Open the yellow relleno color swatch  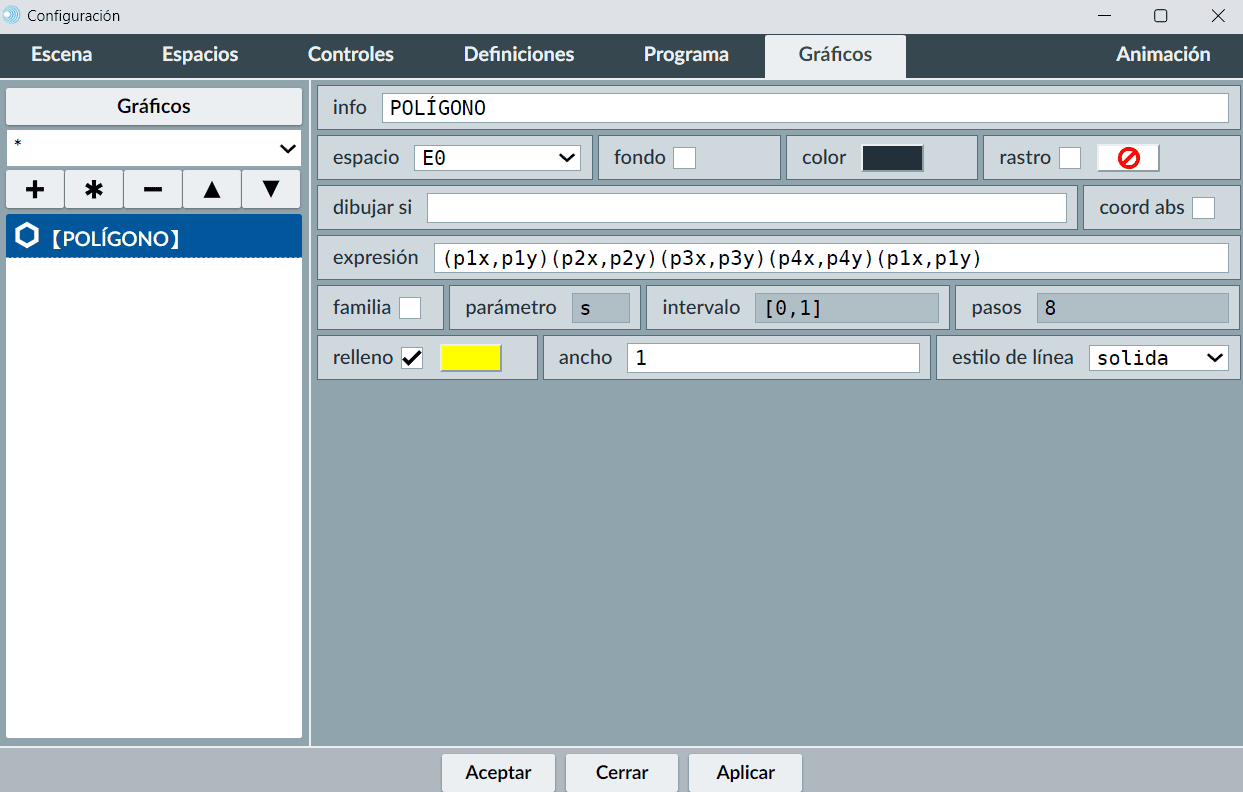471,358
